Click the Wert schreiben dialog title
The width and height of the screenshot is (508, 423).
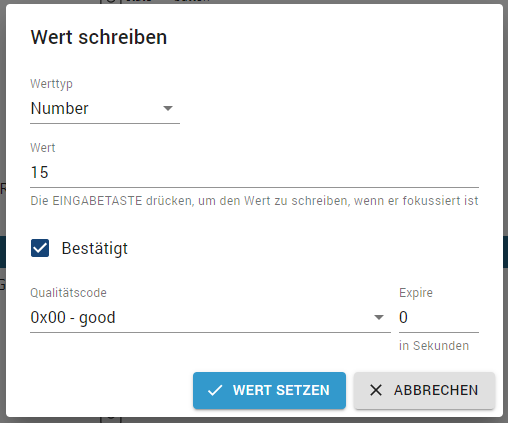(99, 37)
